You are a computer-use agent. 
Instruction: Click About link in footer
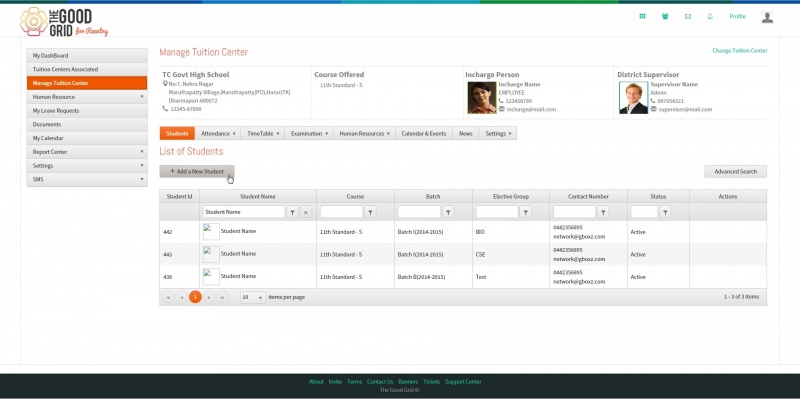tap(316, 382)
